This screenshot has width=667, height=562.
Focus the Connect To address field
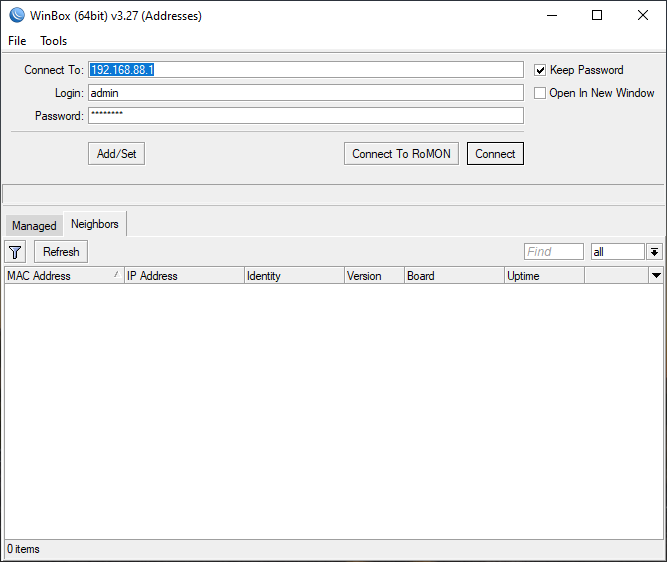click(x=306, y=70)
